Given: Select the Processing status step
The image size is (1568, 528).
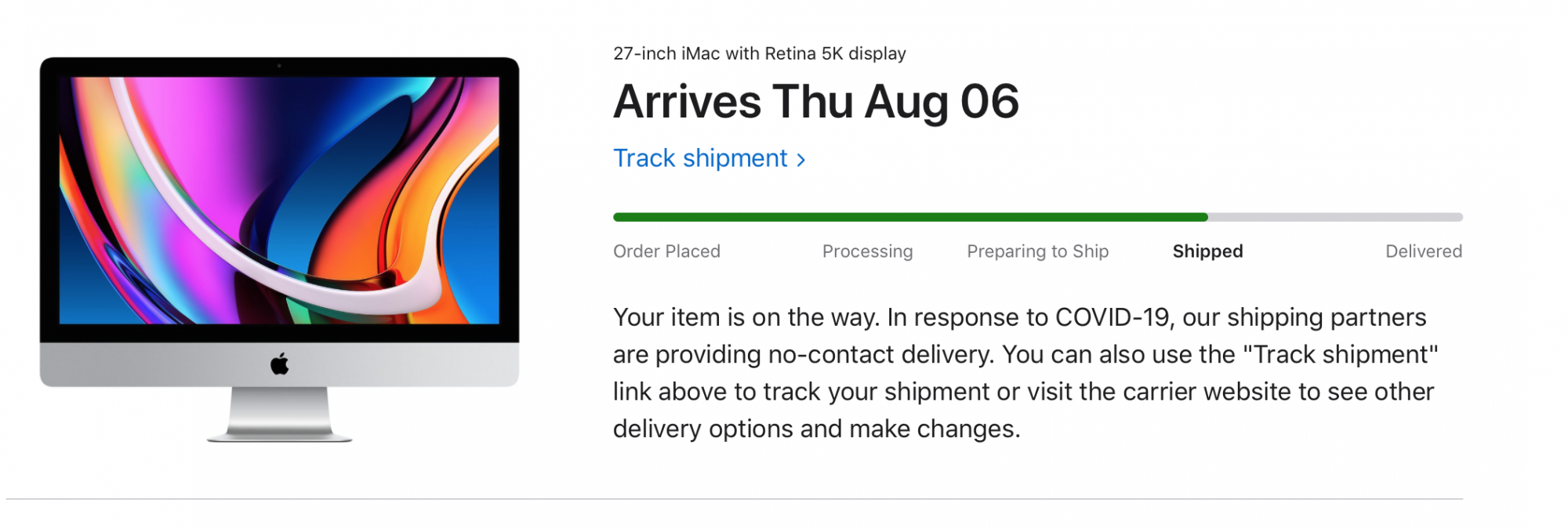Looking at the screenshot, I should 867,251.
